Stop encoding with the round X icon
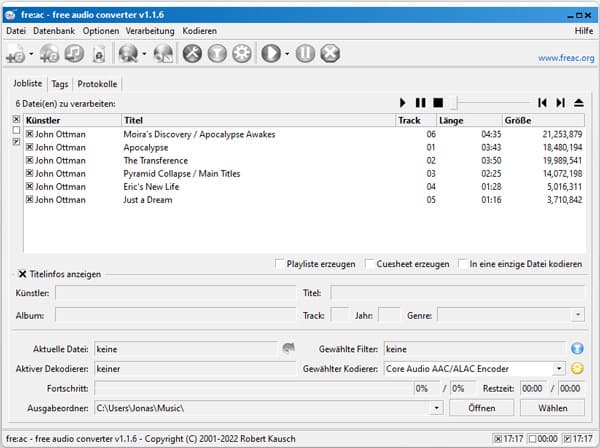Image resolution: width=600 pixels, height=448 pixels. 330,53
